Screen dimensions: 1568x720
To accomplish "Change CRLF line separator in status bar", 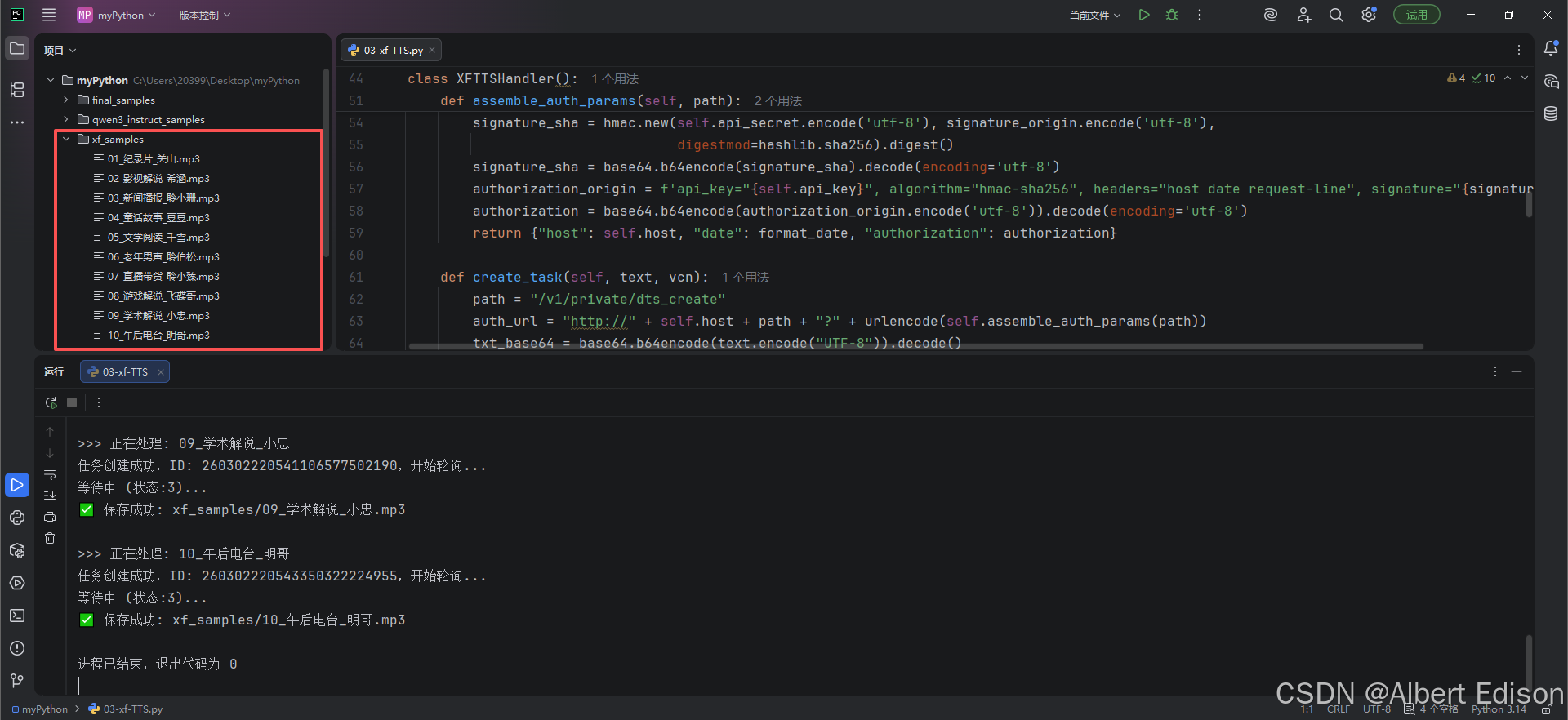I will (1339, 709).
